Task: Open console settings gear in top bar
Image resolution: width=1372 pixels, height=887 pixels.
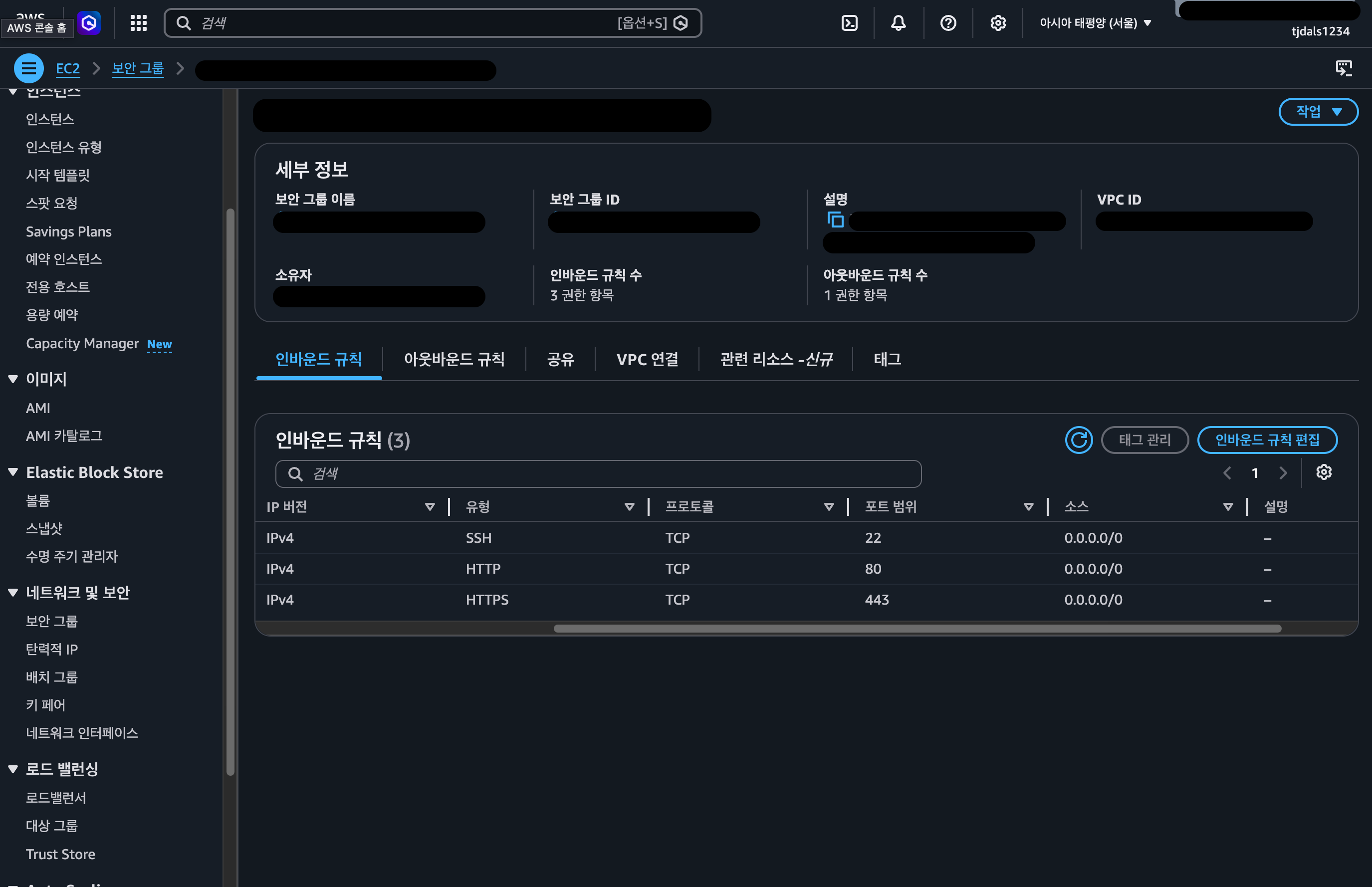Action: point(998,23)
